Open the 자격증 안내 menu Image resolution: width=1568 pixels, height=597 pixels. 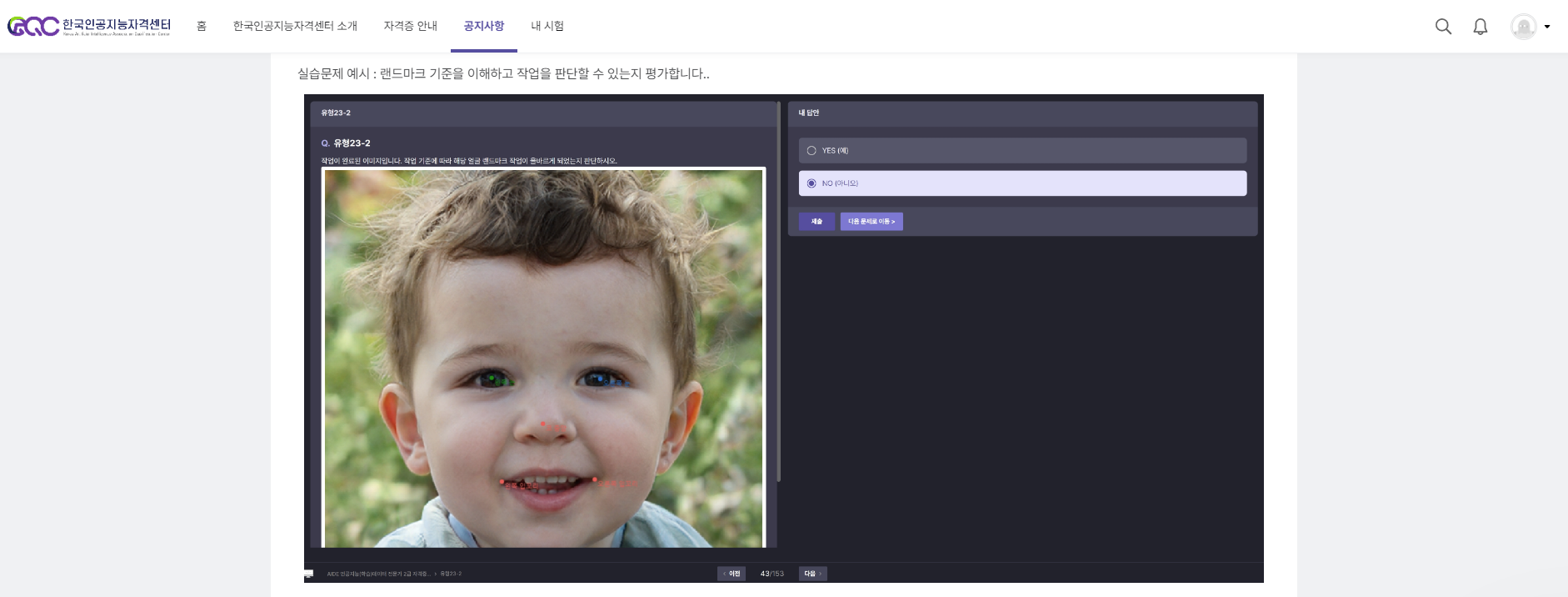point(410,26)
